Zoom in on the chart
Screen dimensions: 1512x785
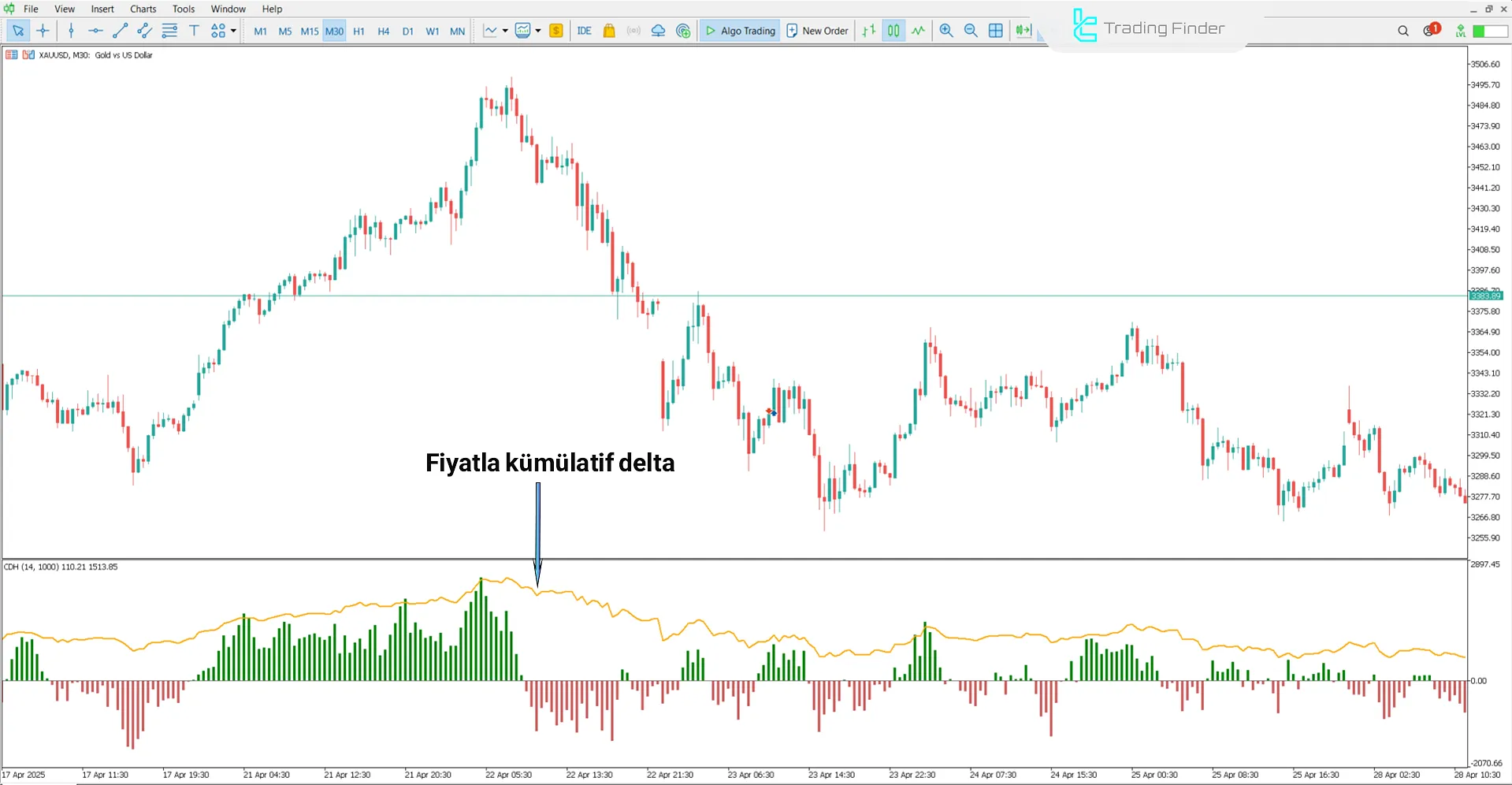pyautogui.click(x=945, y=31)
